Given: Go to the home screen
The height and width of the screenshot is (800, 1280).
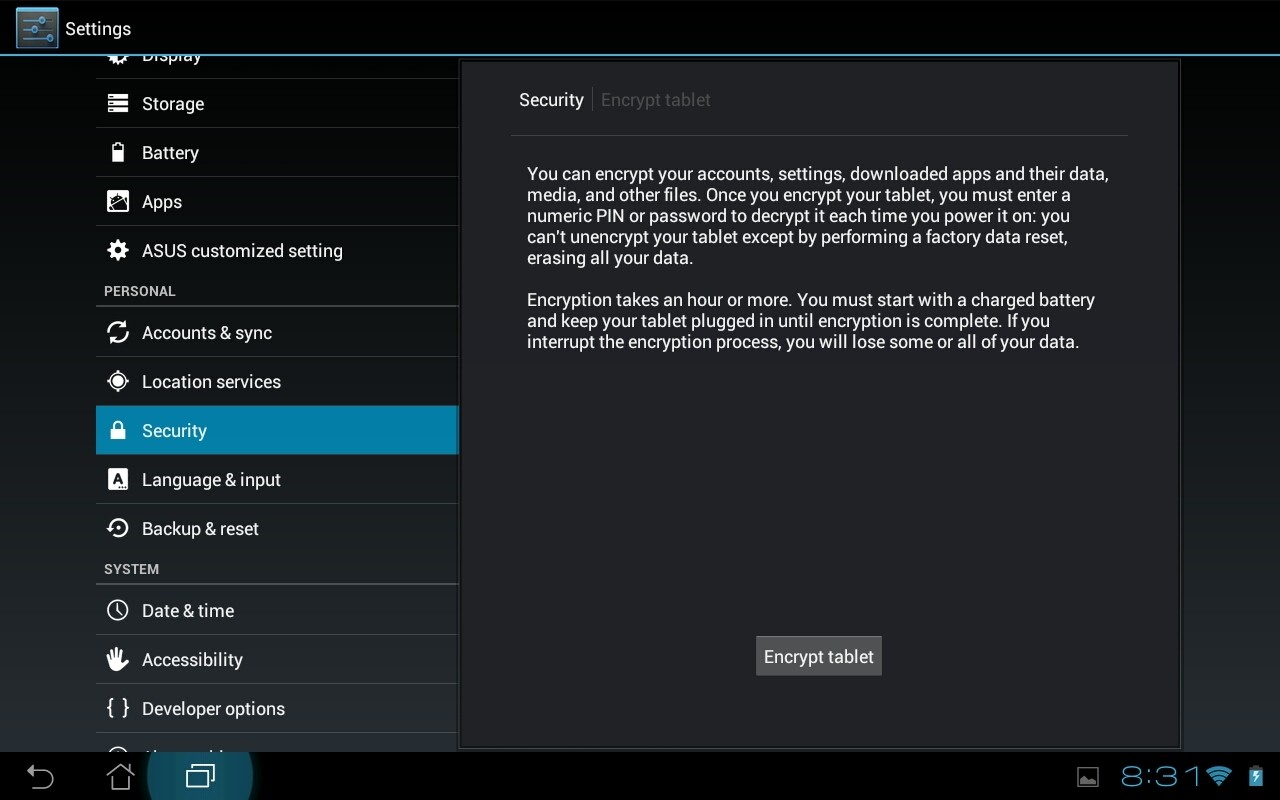Looking at the screenshot, I should (120, 776).
